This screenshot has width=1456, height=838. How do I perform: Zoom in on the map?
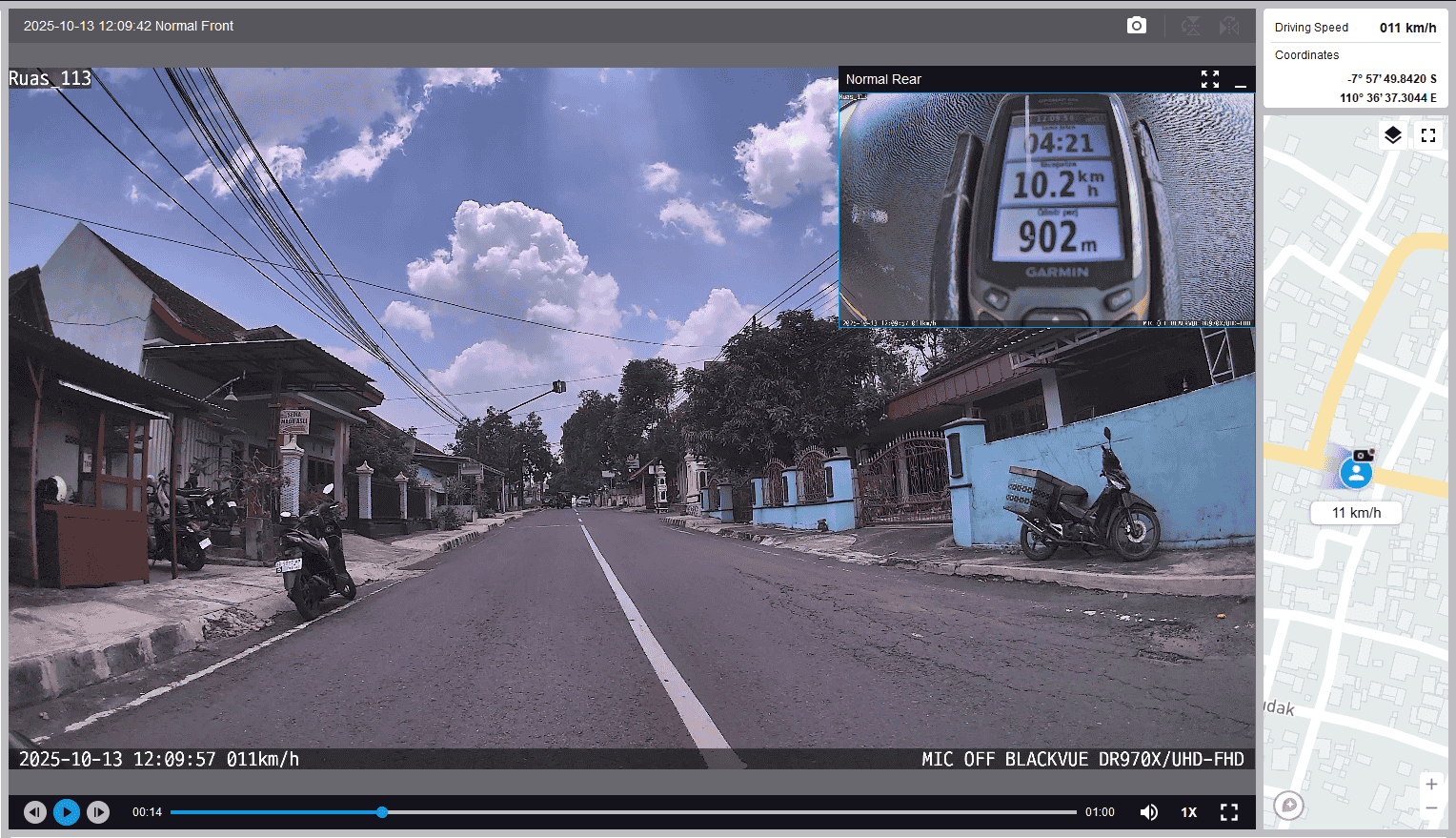1430,784
